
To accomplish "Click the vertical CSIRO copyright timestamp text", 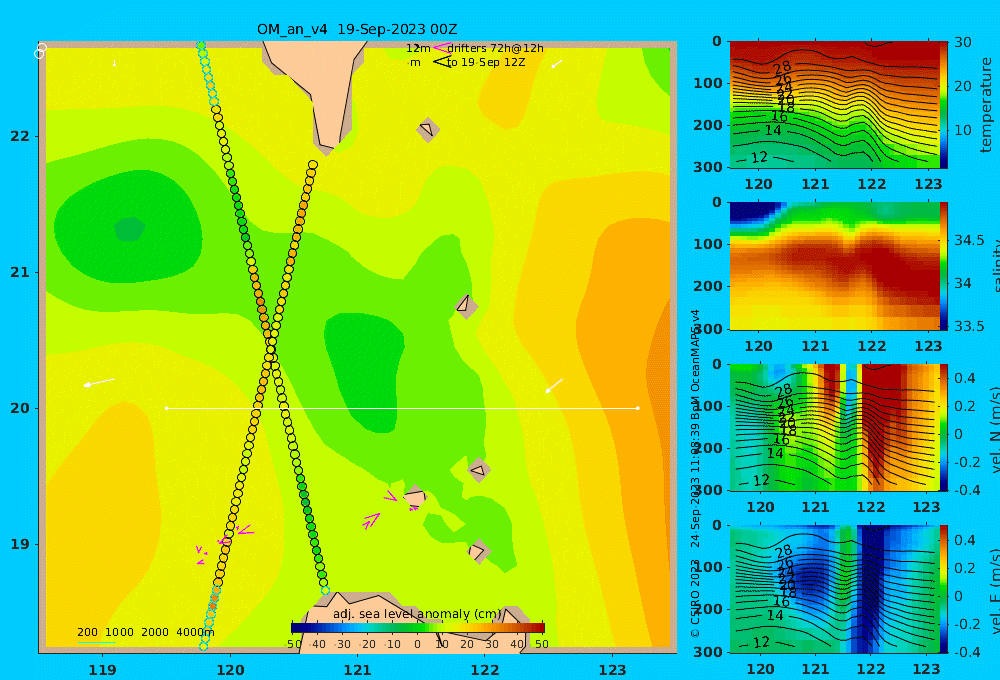I will click(695, 473).
